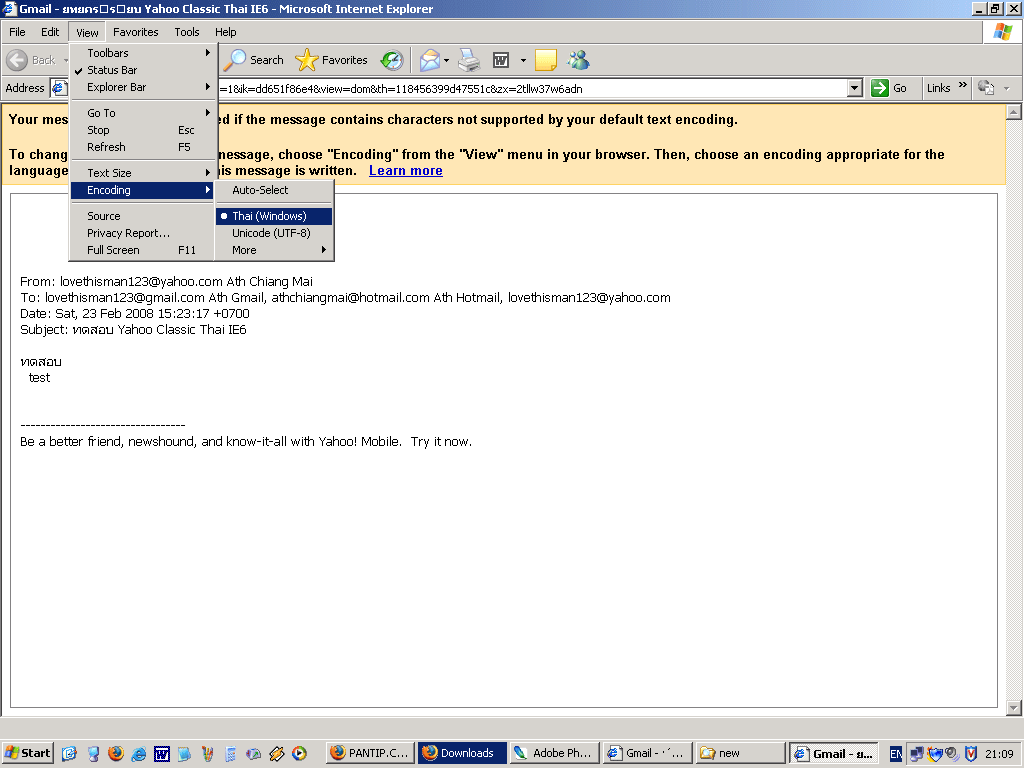The width and height of the screenshot is (1024, 768).
Task: Open the Favorites menu
Action: click(135, 32)
